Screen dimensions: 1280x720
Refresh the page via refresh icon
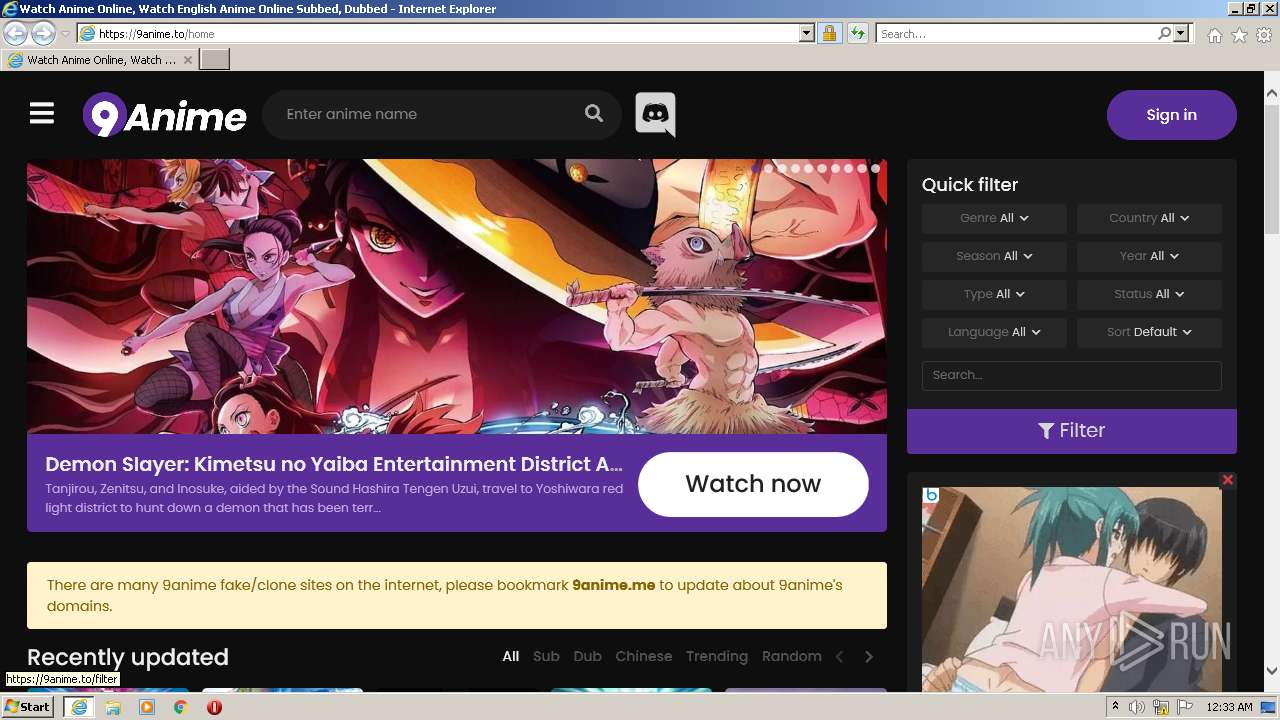click(x=857, y=33)
